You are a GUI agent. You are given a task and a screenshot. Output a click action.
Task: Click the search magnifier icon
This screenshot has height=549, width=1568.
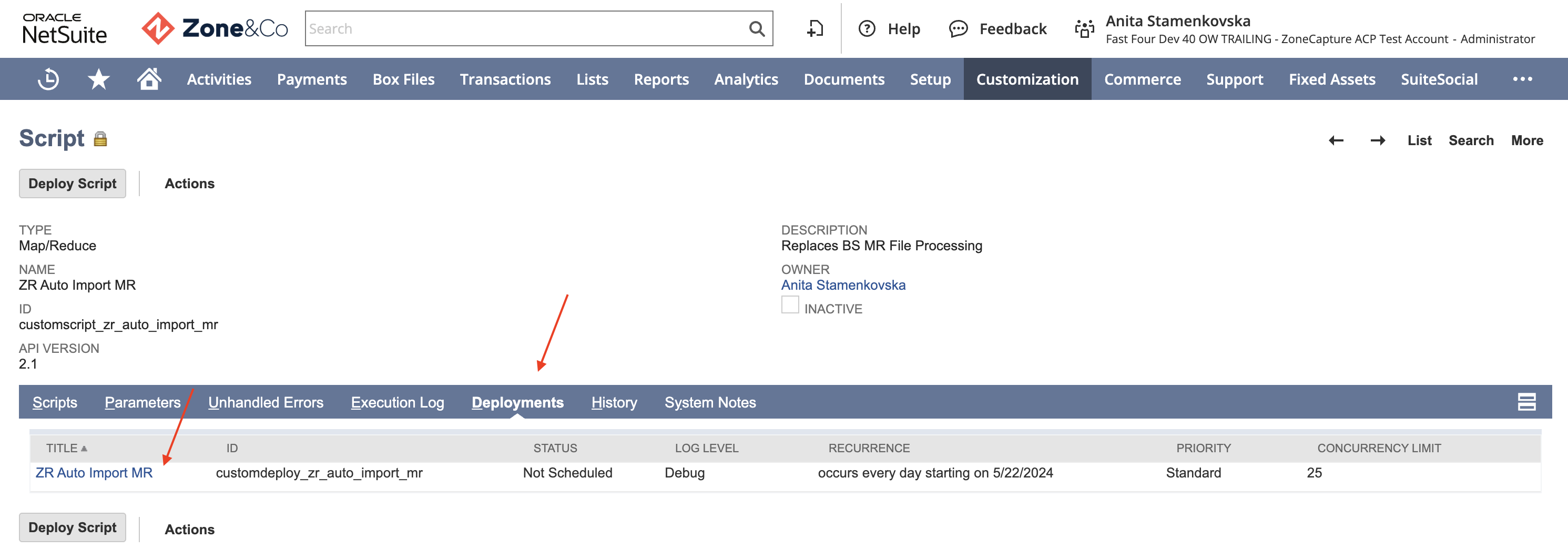(x=757, y=28)
